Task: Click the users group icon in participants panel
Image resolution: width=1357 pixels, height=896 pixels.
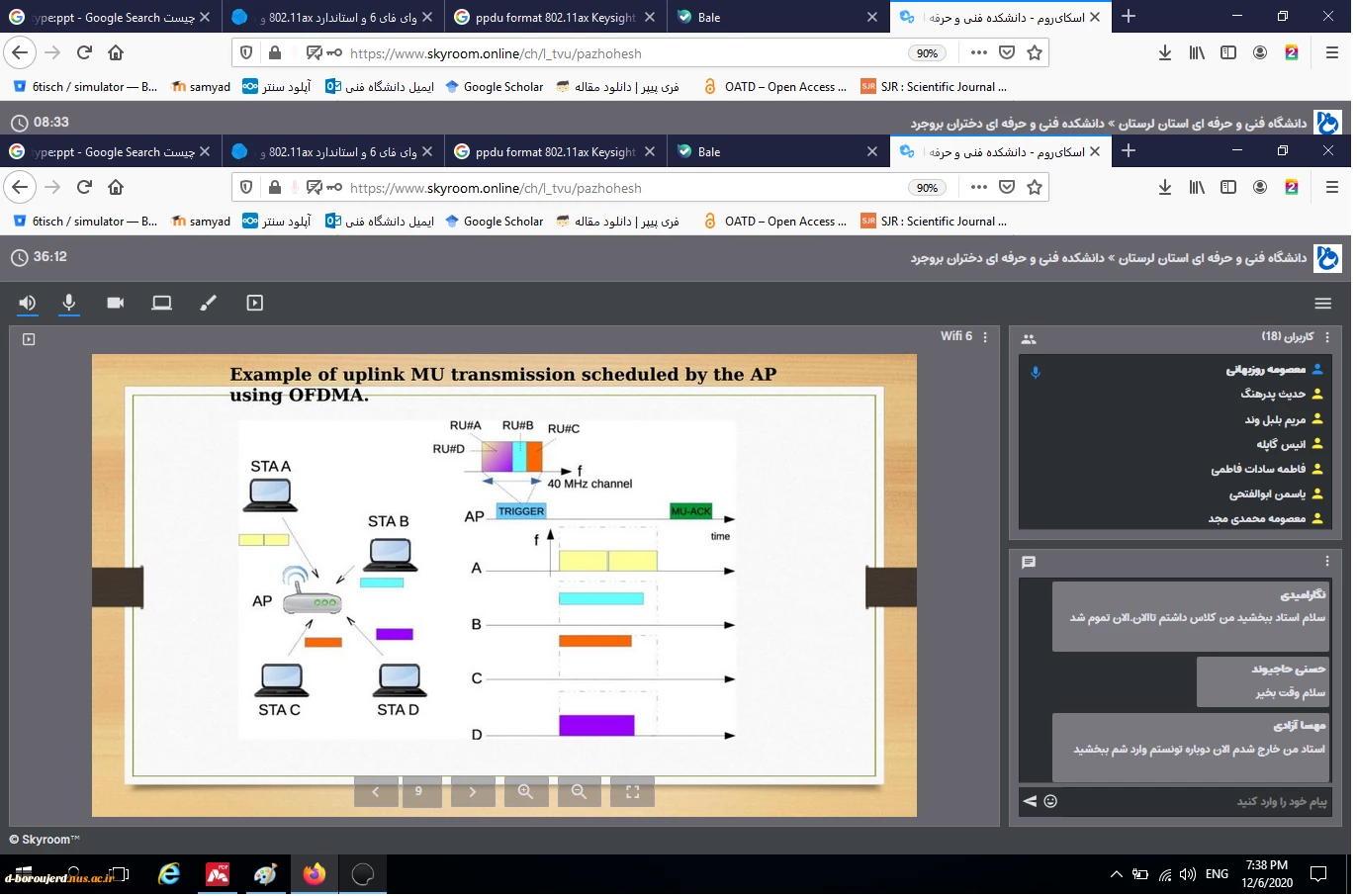Action: [1029, 339]
